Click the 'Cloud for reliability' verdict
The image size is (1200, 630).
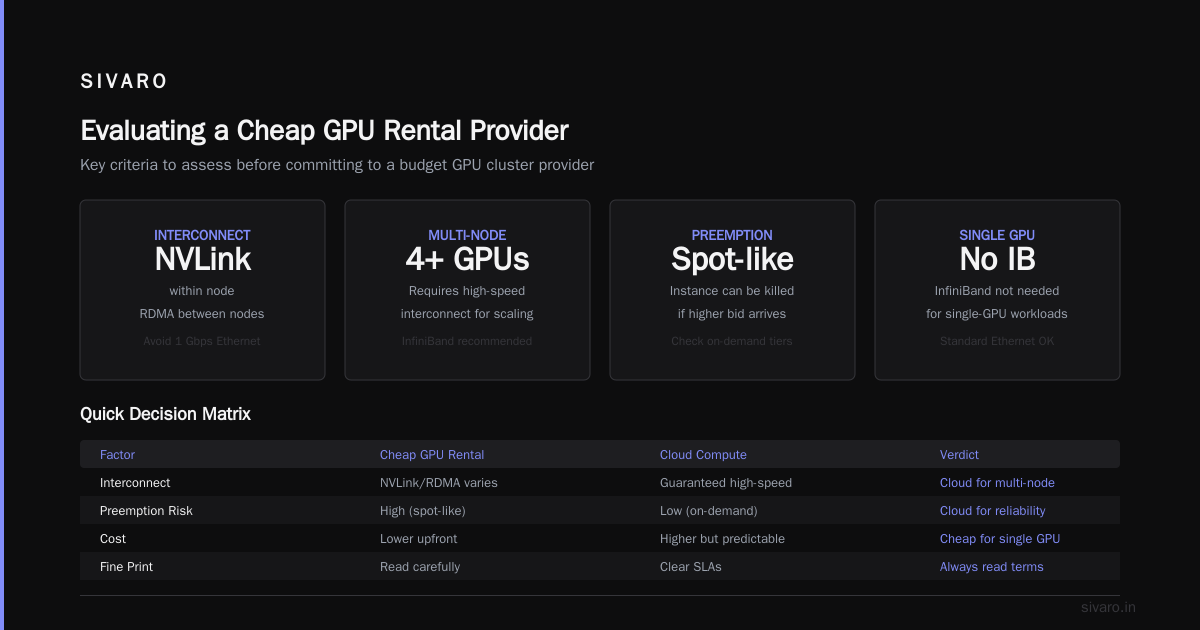pos(993,511)
